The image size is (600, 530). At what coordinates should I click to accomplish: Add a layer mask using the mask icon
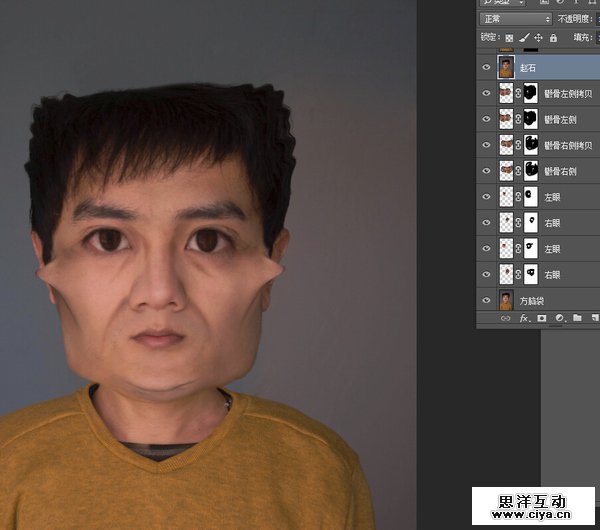tap(541, 318)
